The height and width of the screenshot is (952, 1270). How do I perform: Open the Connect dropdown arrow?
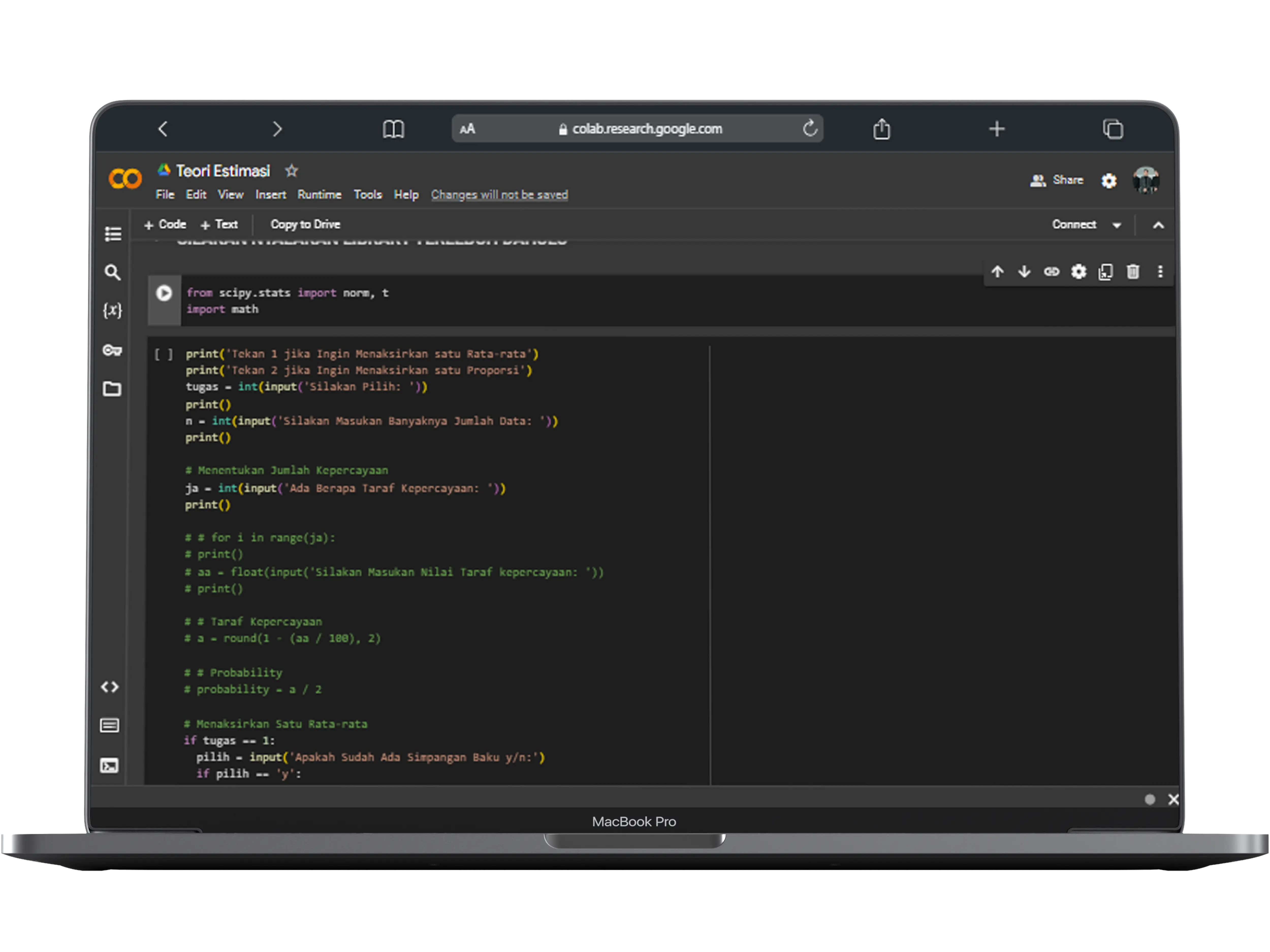[x=1117, y=225]
